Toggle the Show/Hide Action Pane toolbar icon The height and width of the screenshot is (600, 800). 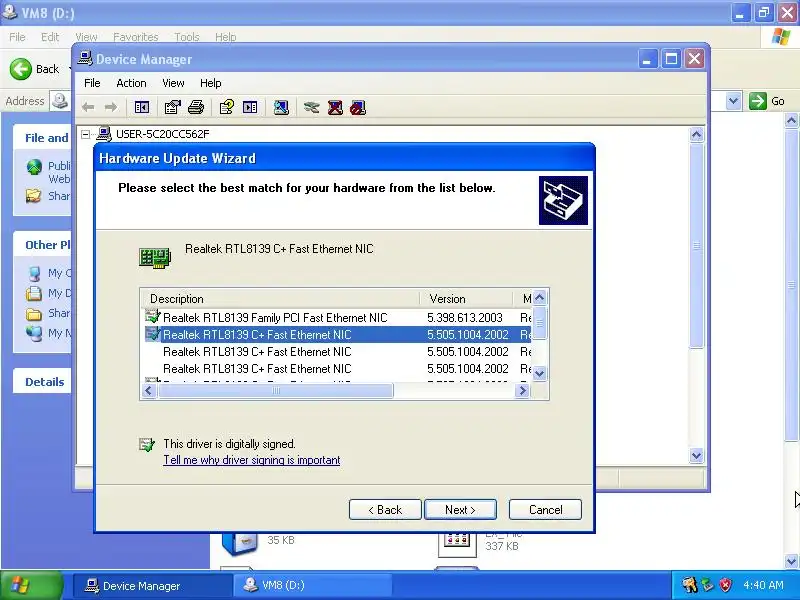pyautogui.click(x=250, y=107)
